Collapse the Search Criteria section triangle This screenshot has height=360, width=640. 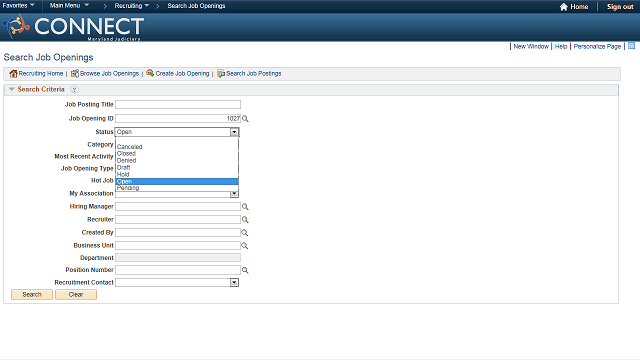[11, 89]
